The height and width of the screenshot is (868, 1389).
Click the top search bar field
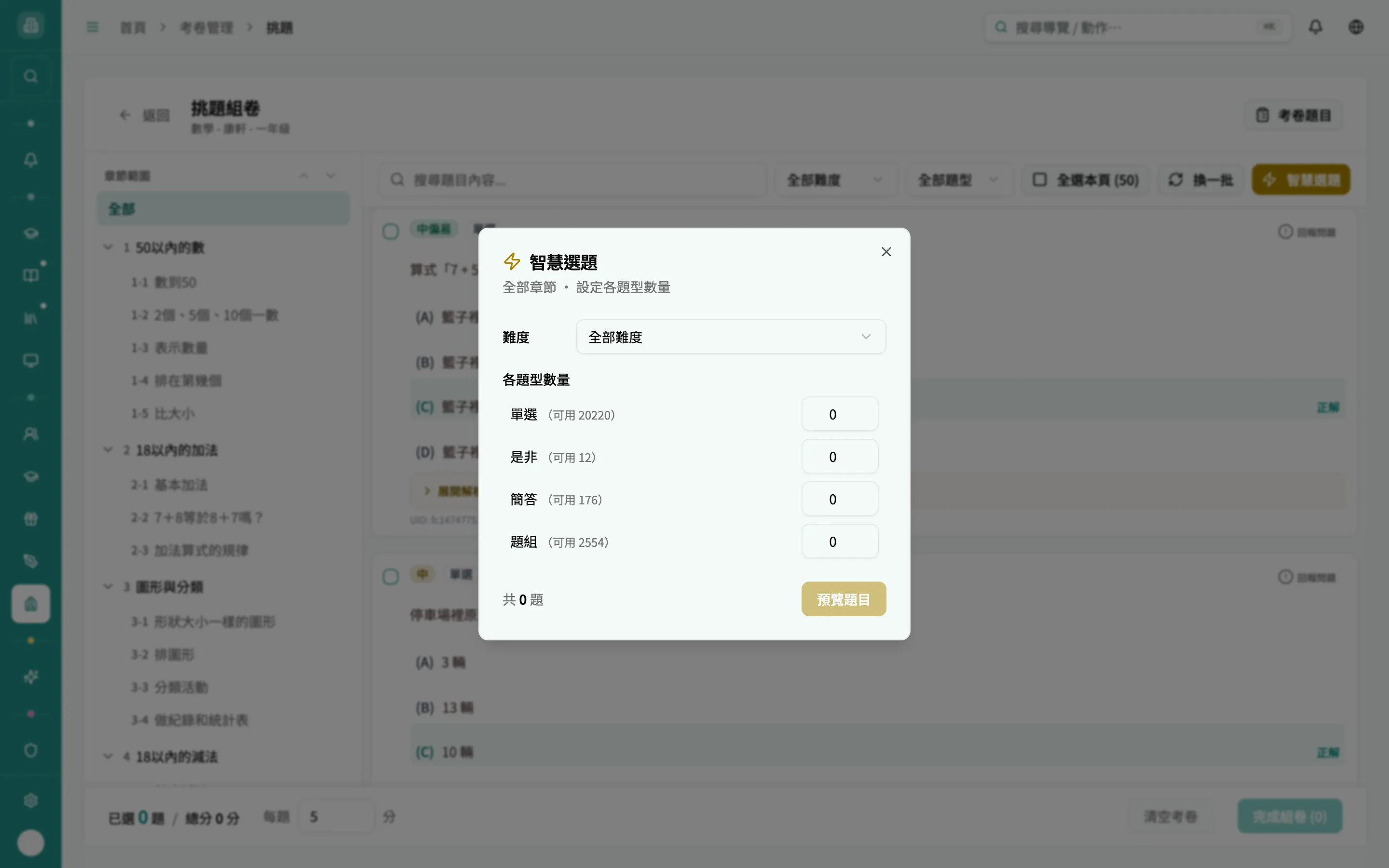pos(1138,27)
